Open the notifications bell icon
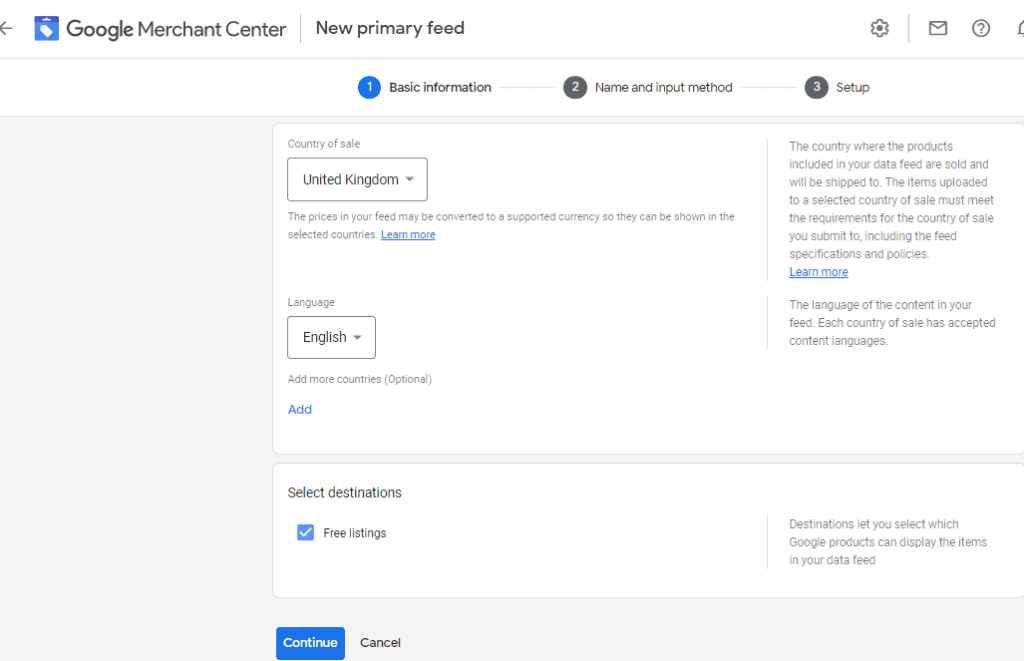Screen dimensions: 1024x661 1020,28
